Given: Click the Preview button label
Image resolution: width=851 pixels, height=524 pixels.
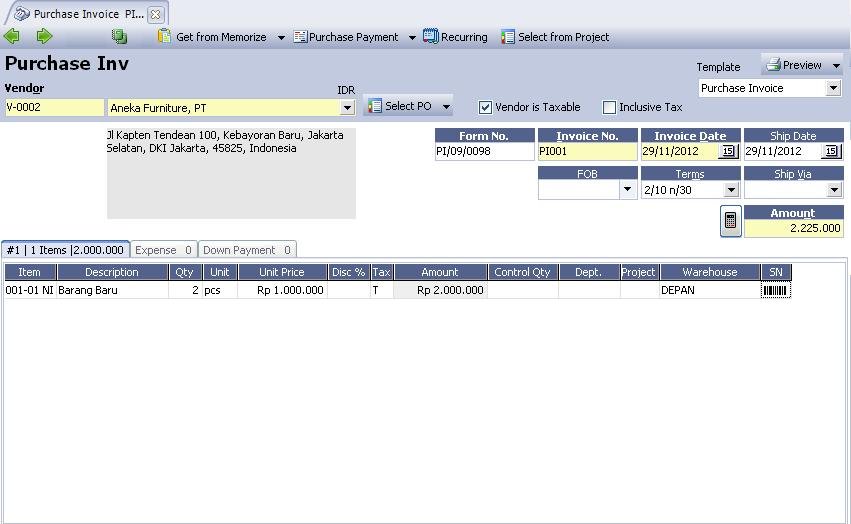Looking at the screenshot, I should (x=802, y=65).
